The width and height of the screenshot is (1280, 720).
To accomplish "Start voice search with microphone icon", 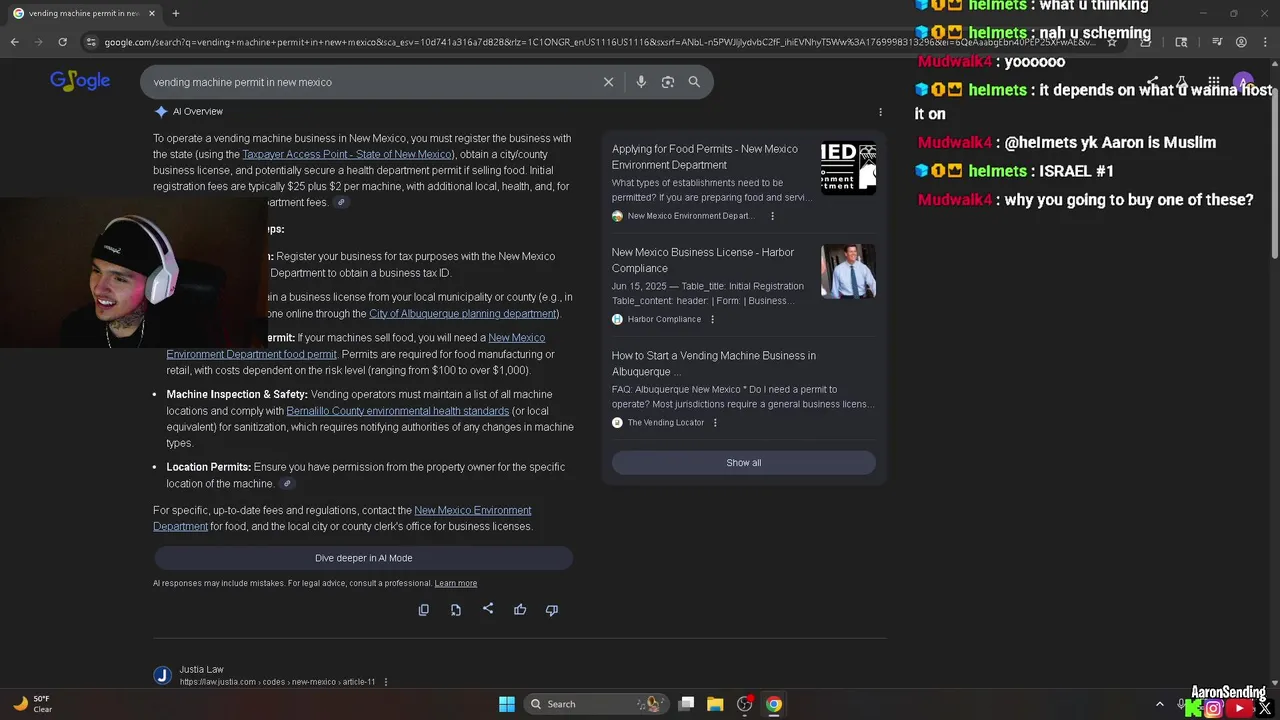I will click(x=641, y=82).
